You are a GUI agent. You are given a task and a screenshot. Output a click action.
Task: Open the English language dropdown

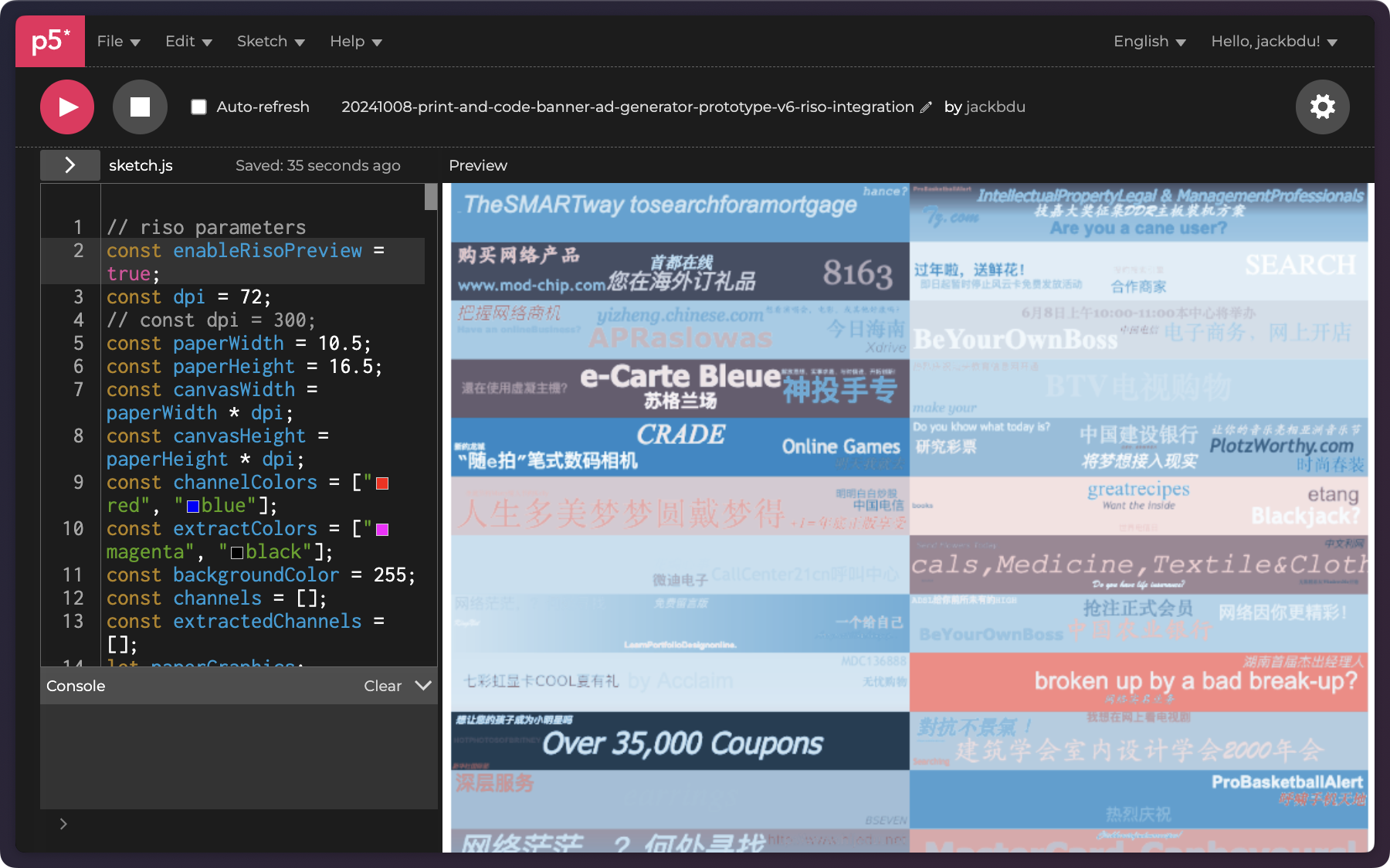(x=1148, y=42)
